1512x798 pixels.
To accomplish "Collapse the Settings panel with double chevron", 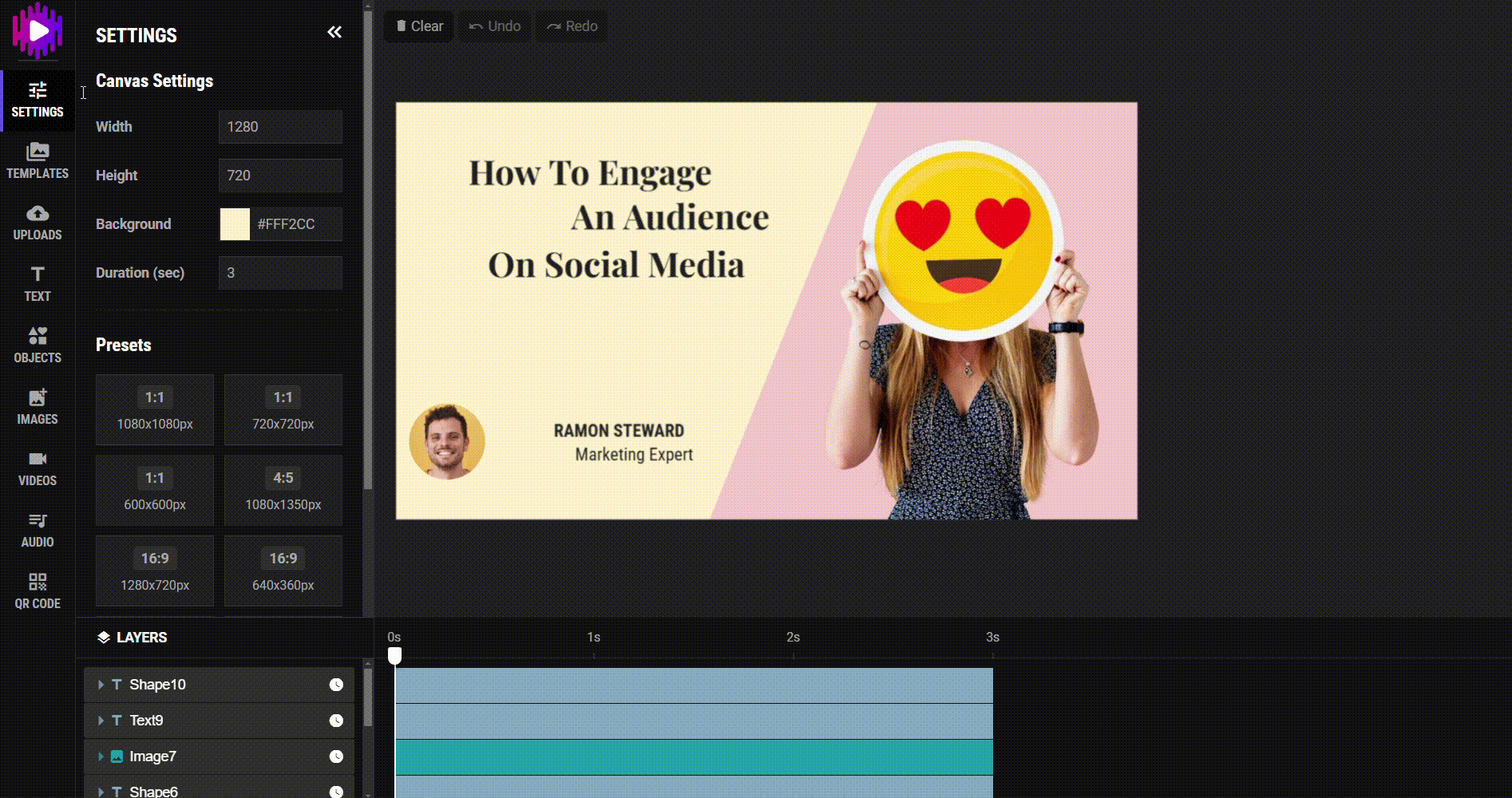I will [x=334, y=32].
